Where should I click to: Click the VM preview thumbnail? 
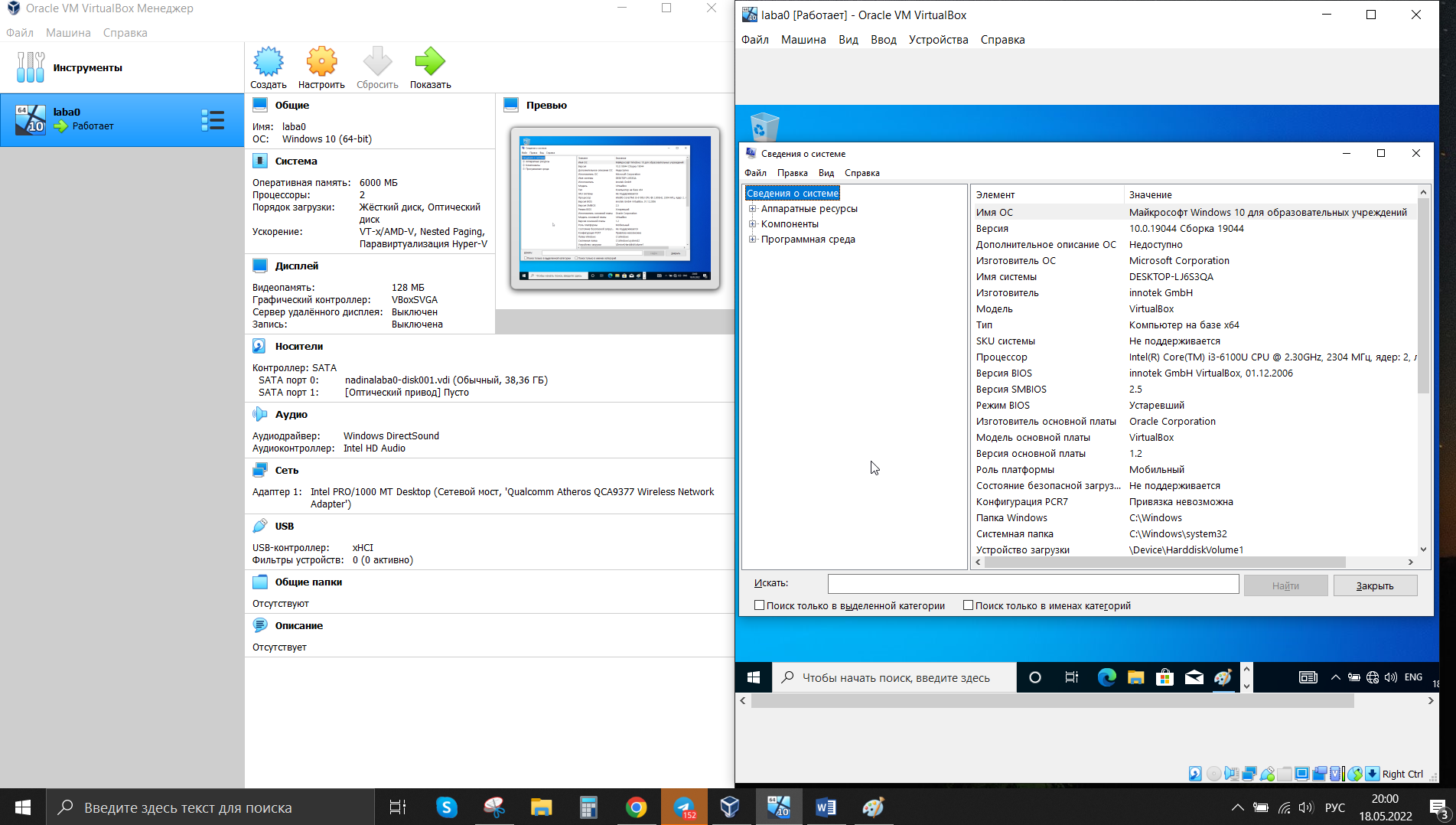pos(615,208)
